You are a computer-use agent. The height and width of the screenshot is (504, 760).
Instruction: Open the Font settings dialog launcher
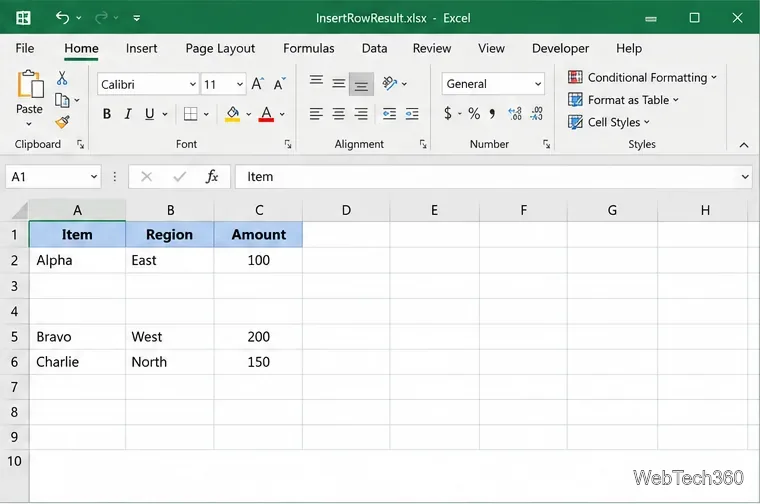click(288, 144)
